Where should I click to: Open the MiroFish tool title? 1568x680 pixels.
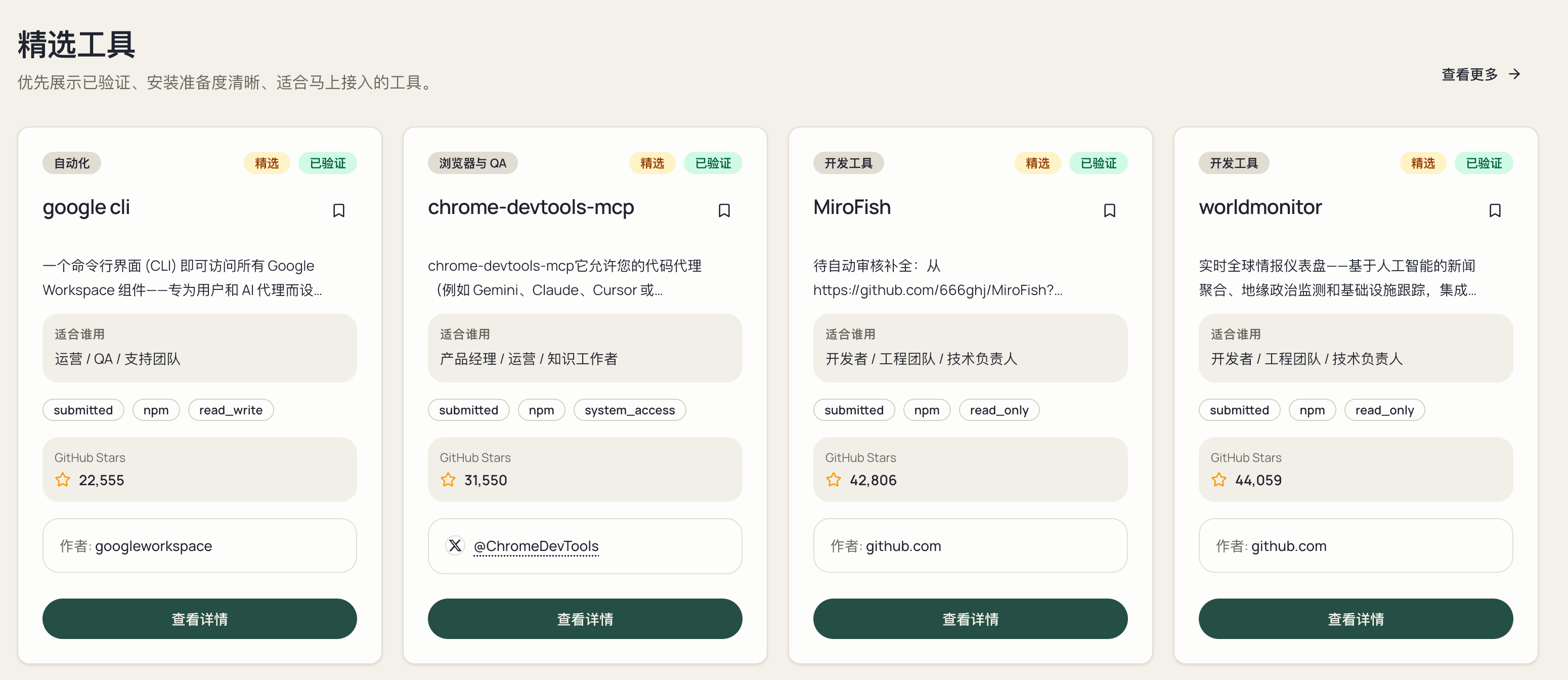[852, 207]
